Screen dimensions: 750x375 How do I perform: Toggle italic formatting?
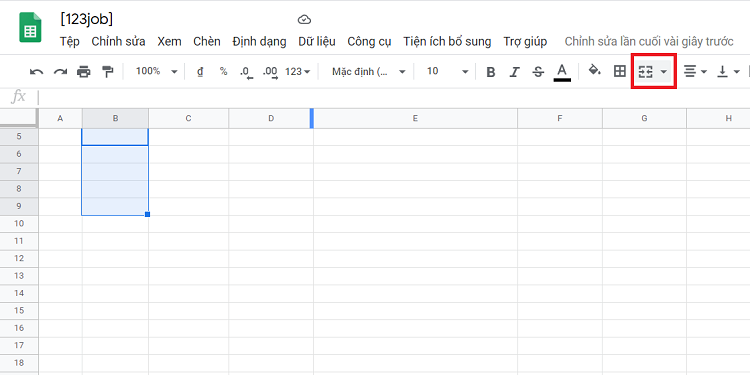[x=514, y=72]
